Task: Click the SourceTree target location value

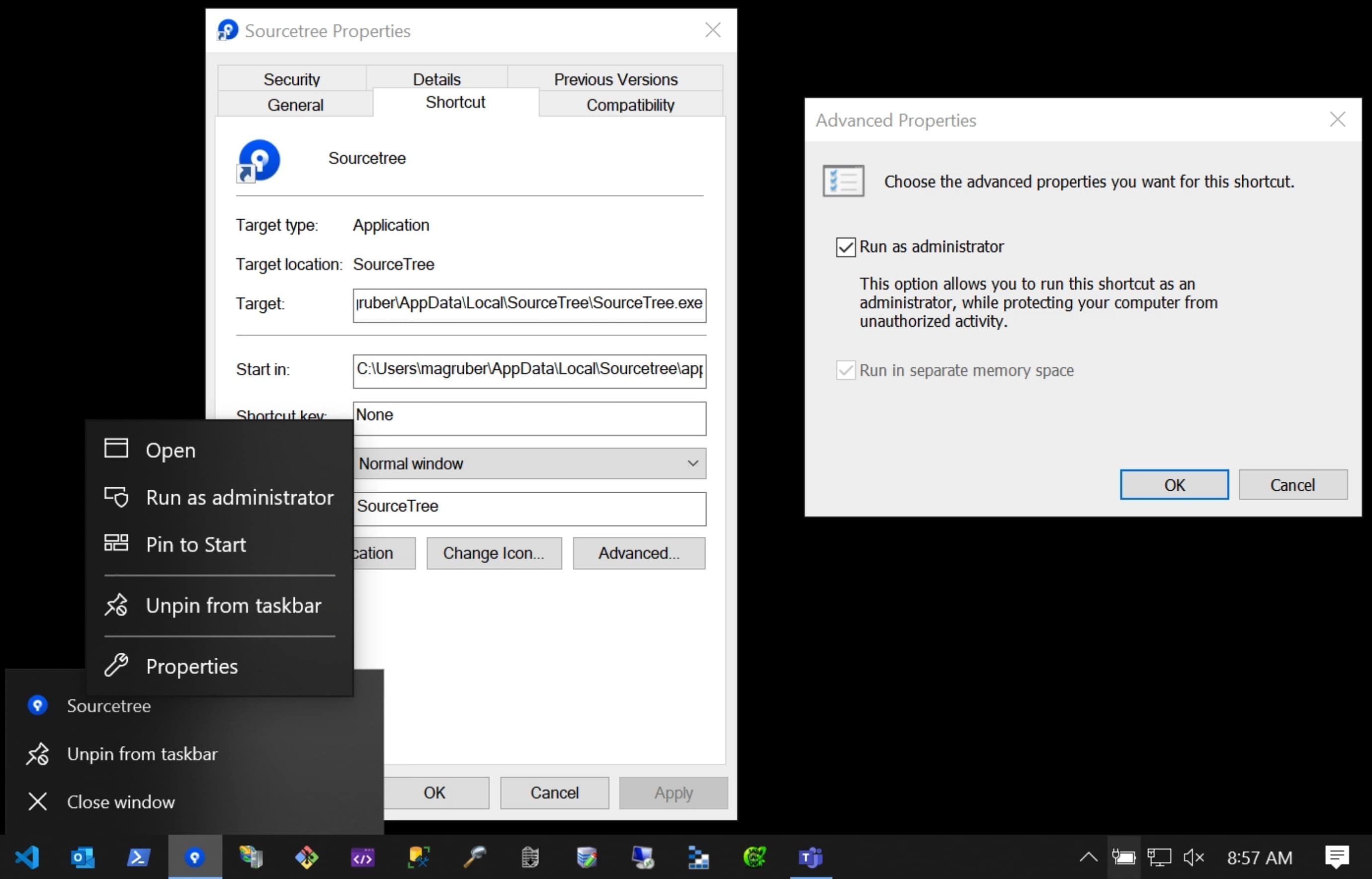Action: coord(393,264)
